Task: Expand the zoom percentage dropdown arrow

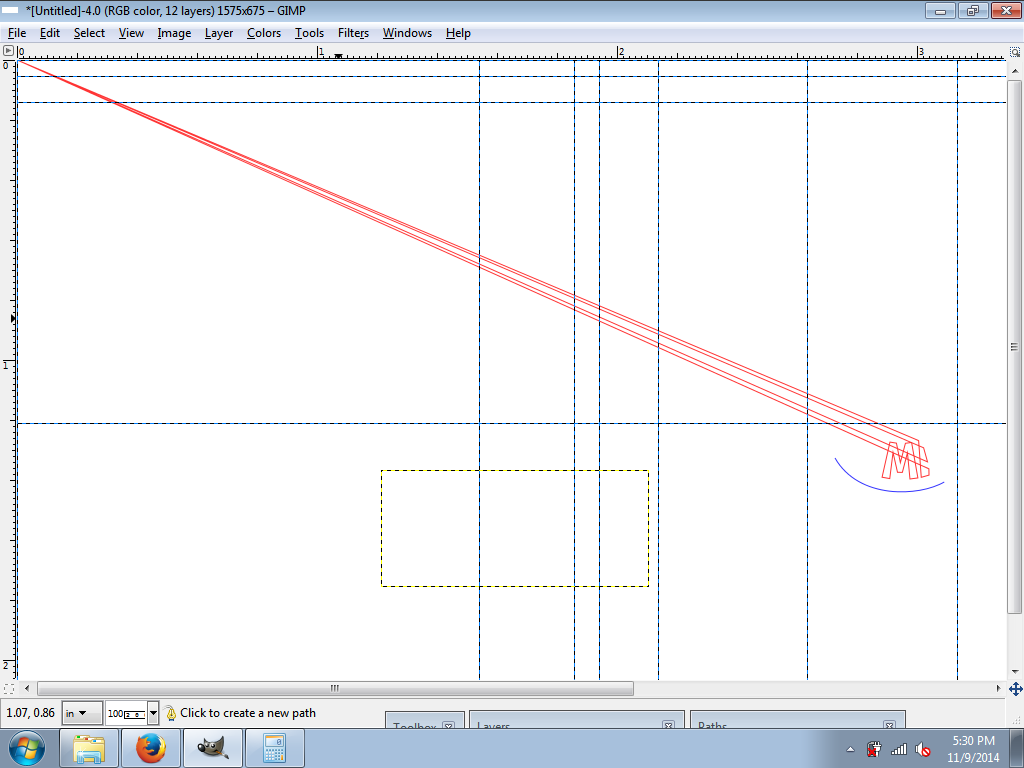Action: pos(153,713)
